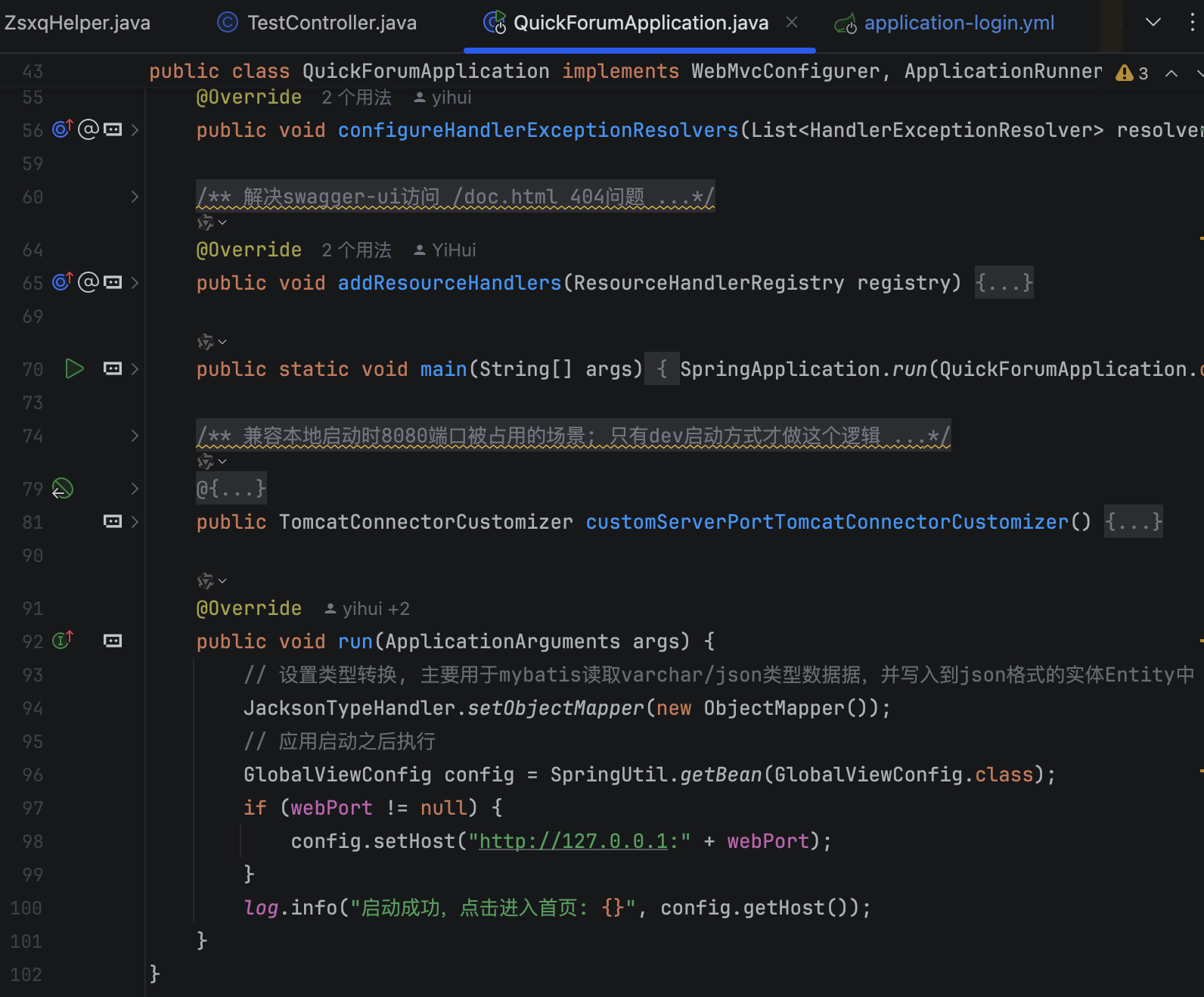
Task: Unfold the collapsed annotation on line 79
Action: tap(231, 489)
